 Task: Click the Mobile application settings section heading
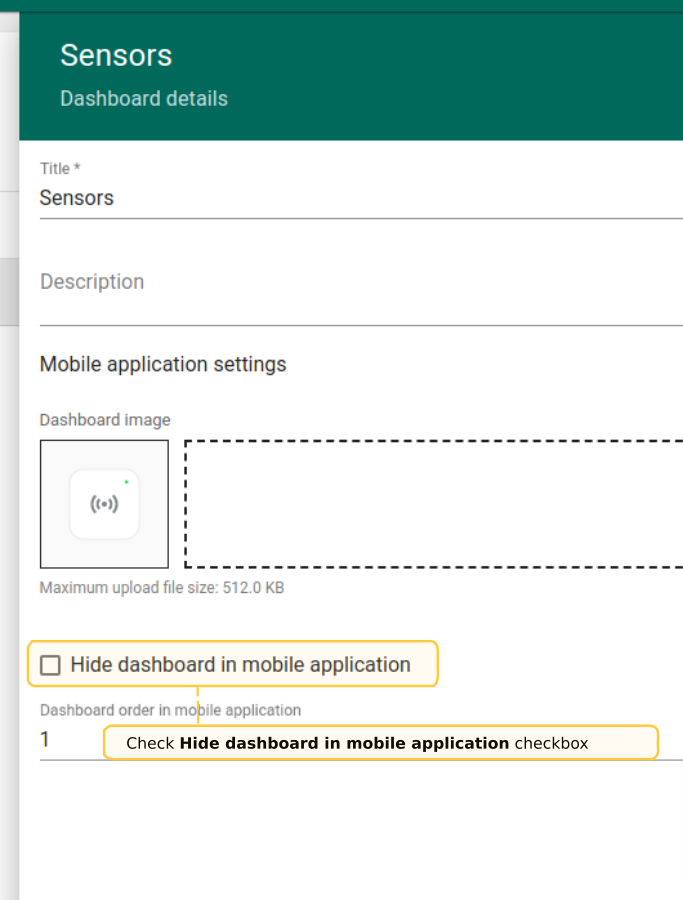click(163, 364)
